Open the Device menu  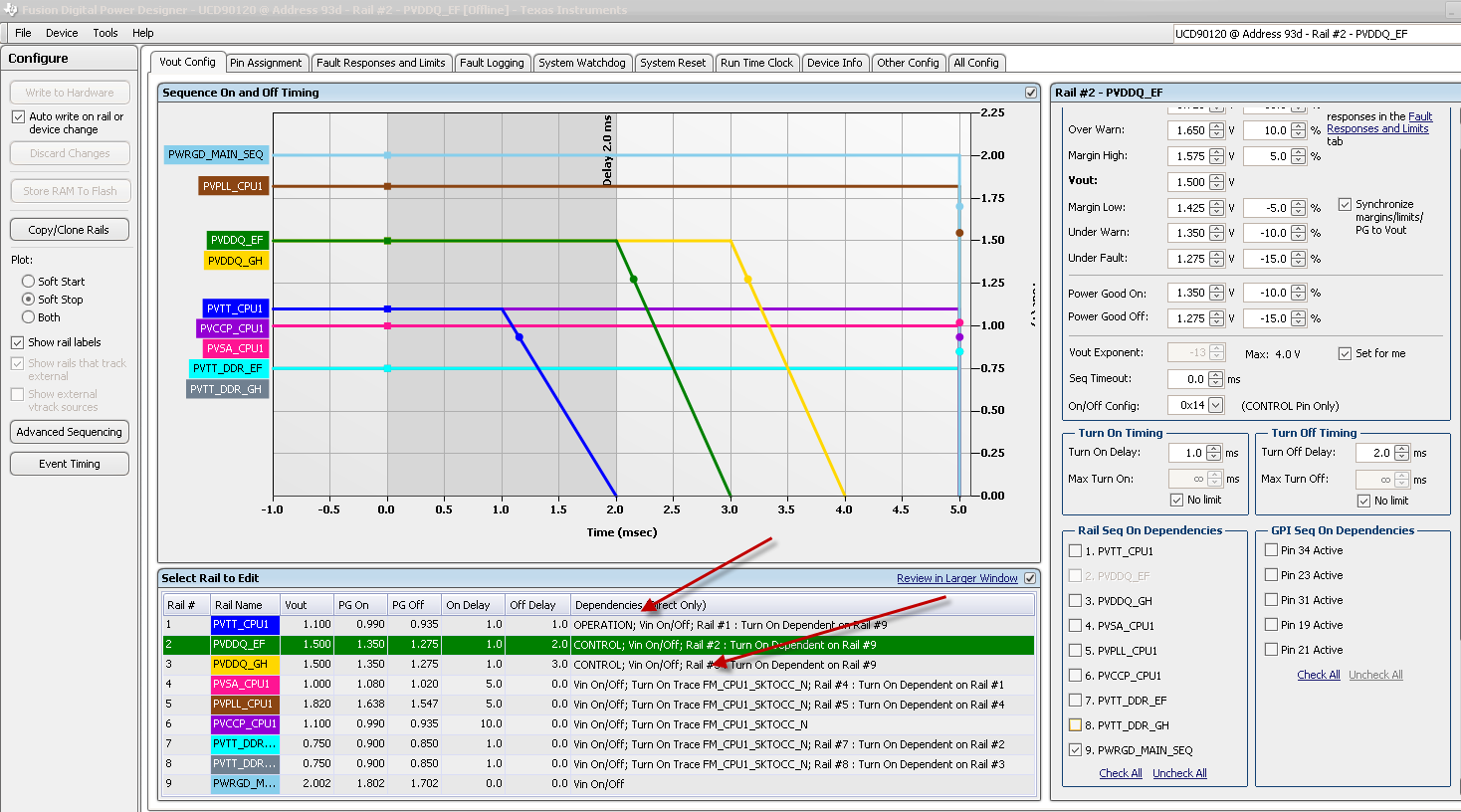(x=62, y=33)
